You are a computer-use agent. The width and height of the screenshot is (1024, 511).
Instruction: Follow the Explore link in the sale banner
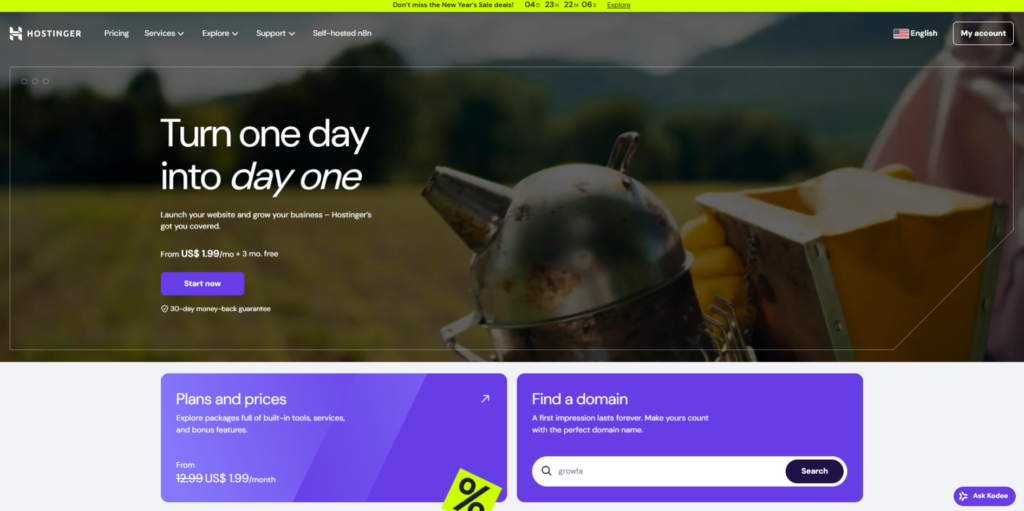pyautogui.click(x=618, y=5)
